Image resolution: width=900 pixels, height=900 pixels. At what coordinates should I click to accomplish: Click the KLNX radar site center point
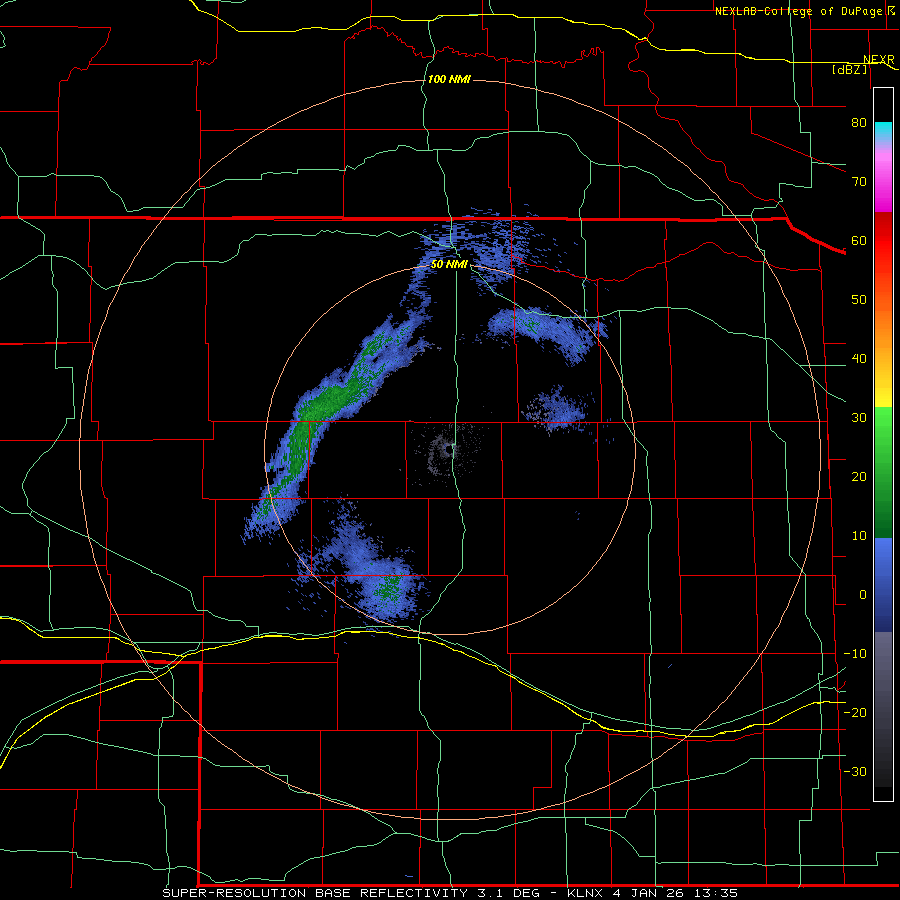pos(449,449)
